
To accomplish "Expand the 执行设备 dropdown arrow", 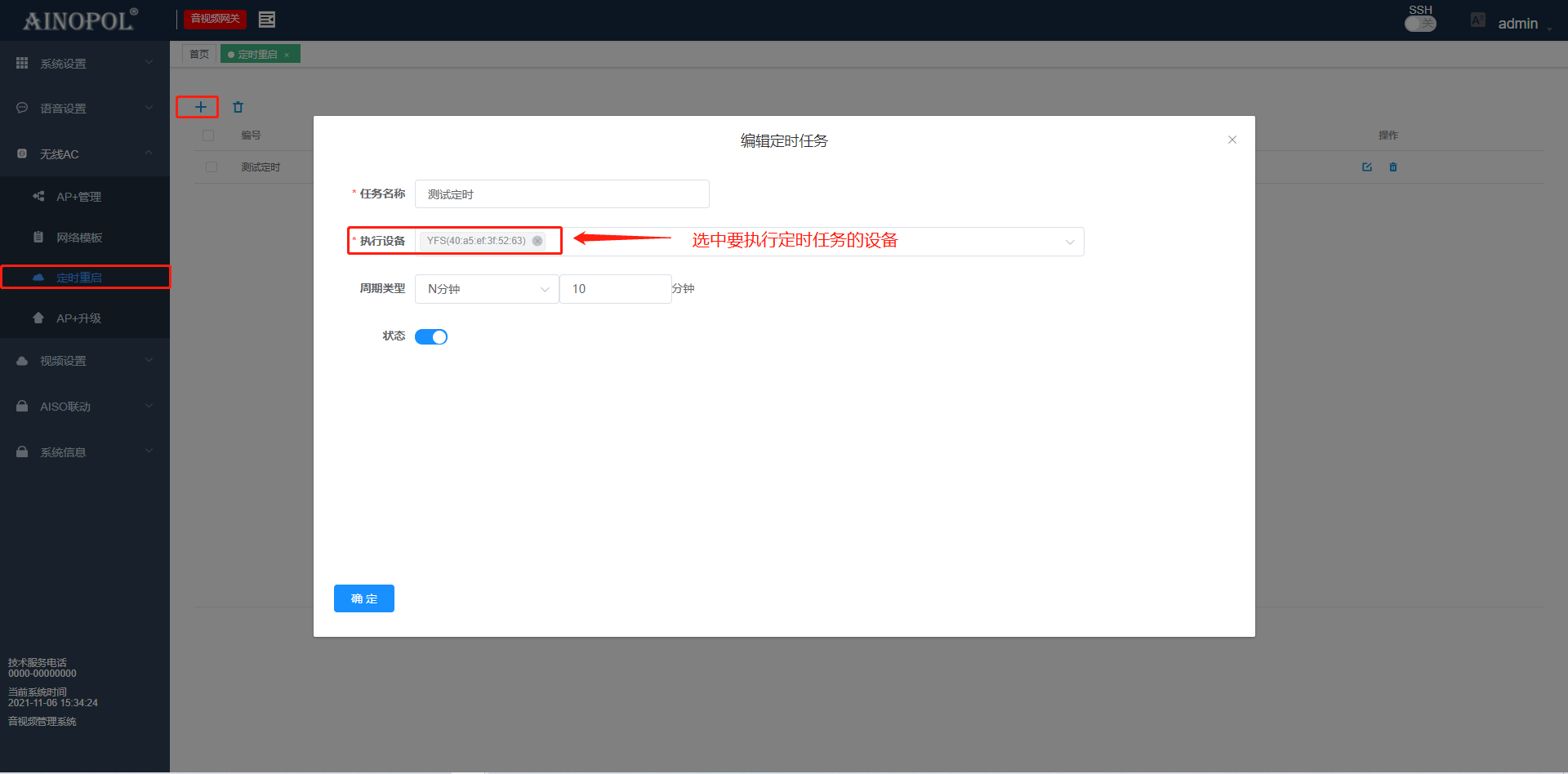I will (1069, 242).
